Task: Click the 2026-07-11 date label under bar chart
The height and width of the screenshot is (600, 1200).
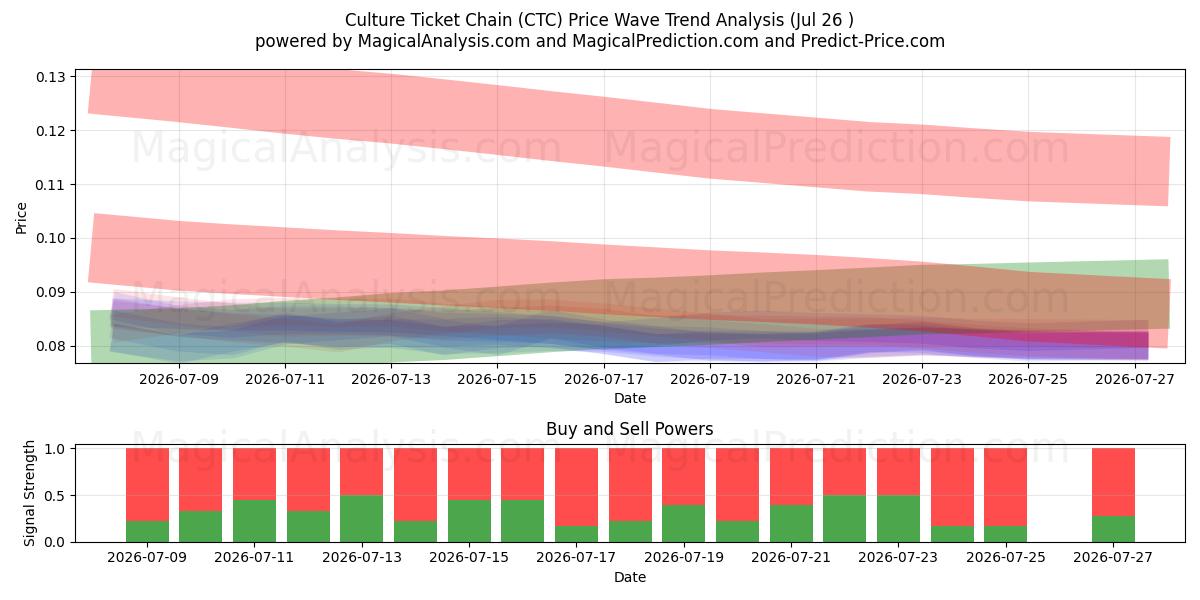Action: pyautogui.click(x=254, y=558)
